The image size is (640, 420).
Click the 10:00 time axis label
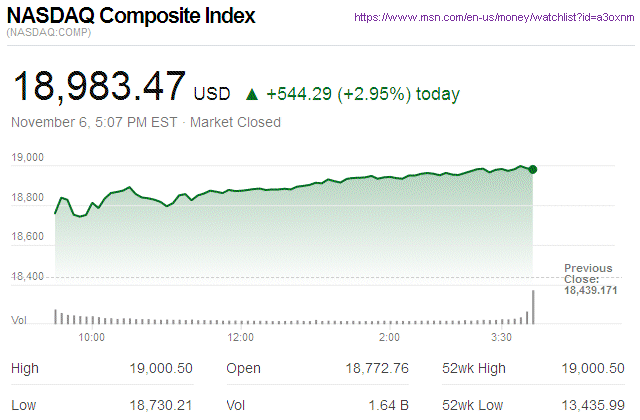click(92, 338)
